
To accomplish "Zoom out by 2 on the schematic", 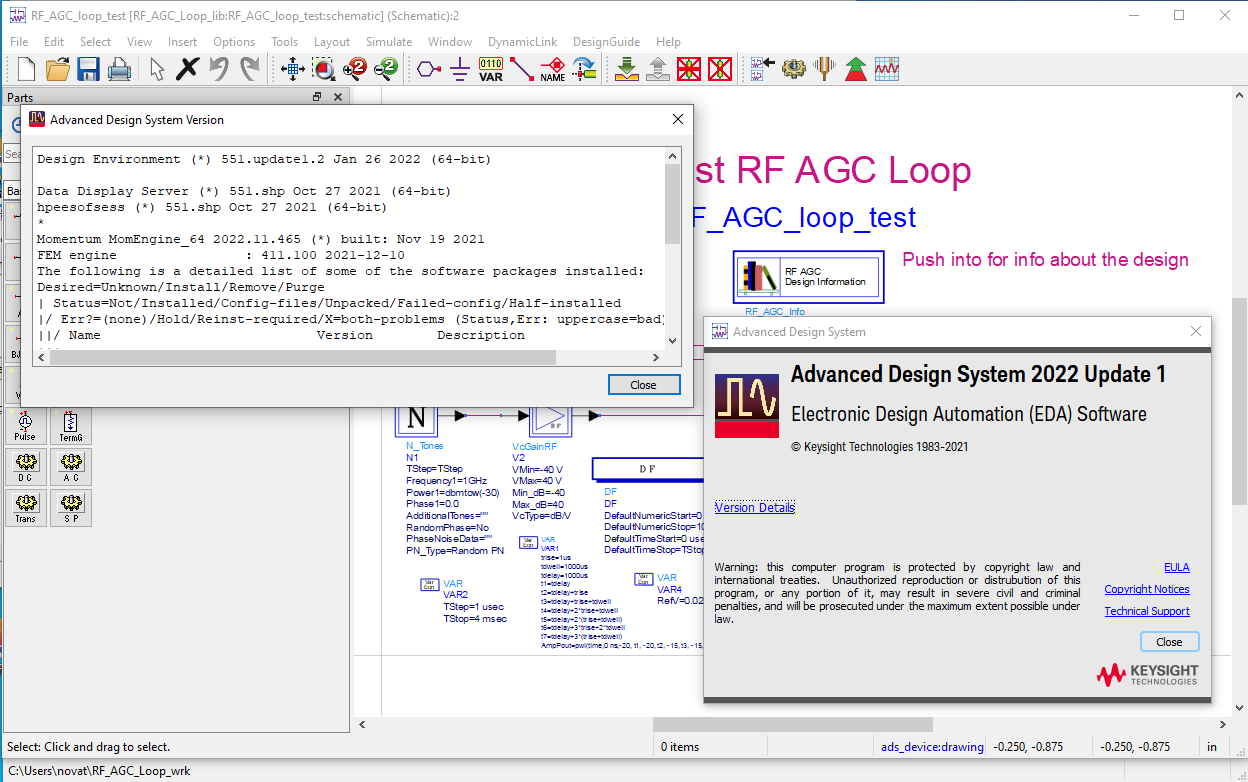I will coord(385,69).
